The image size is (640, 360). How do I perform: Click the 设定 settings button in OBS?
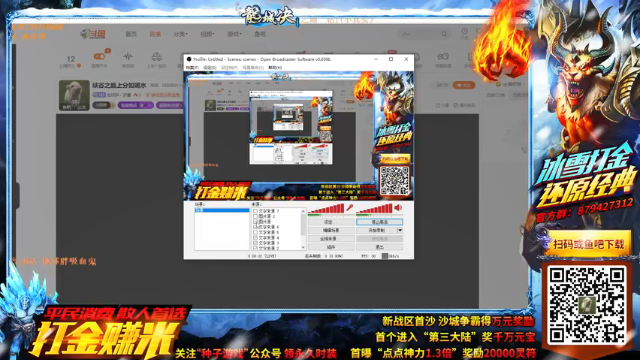331,222
